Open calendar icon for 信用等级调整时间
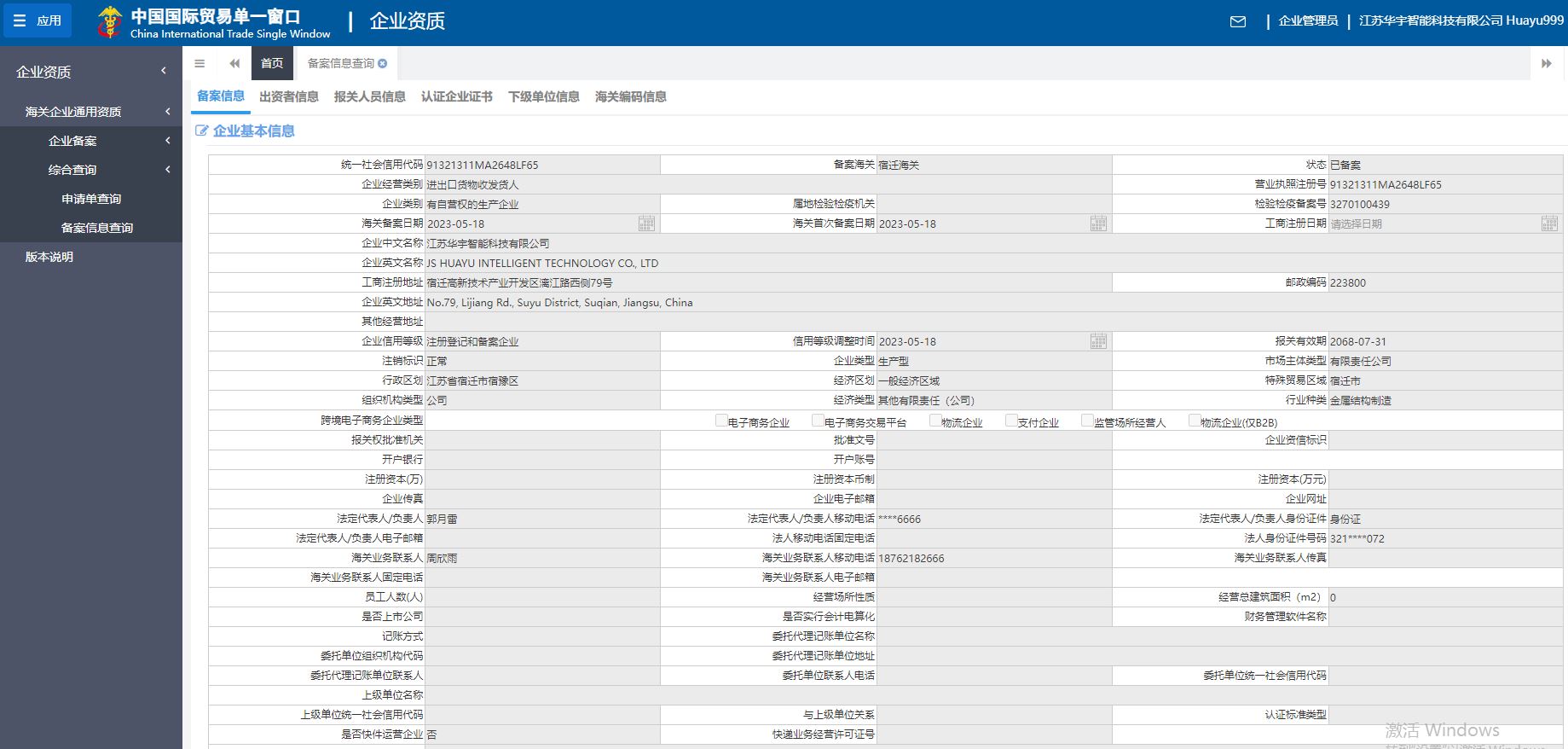The image size is (1568, 749). point(1099,341)
